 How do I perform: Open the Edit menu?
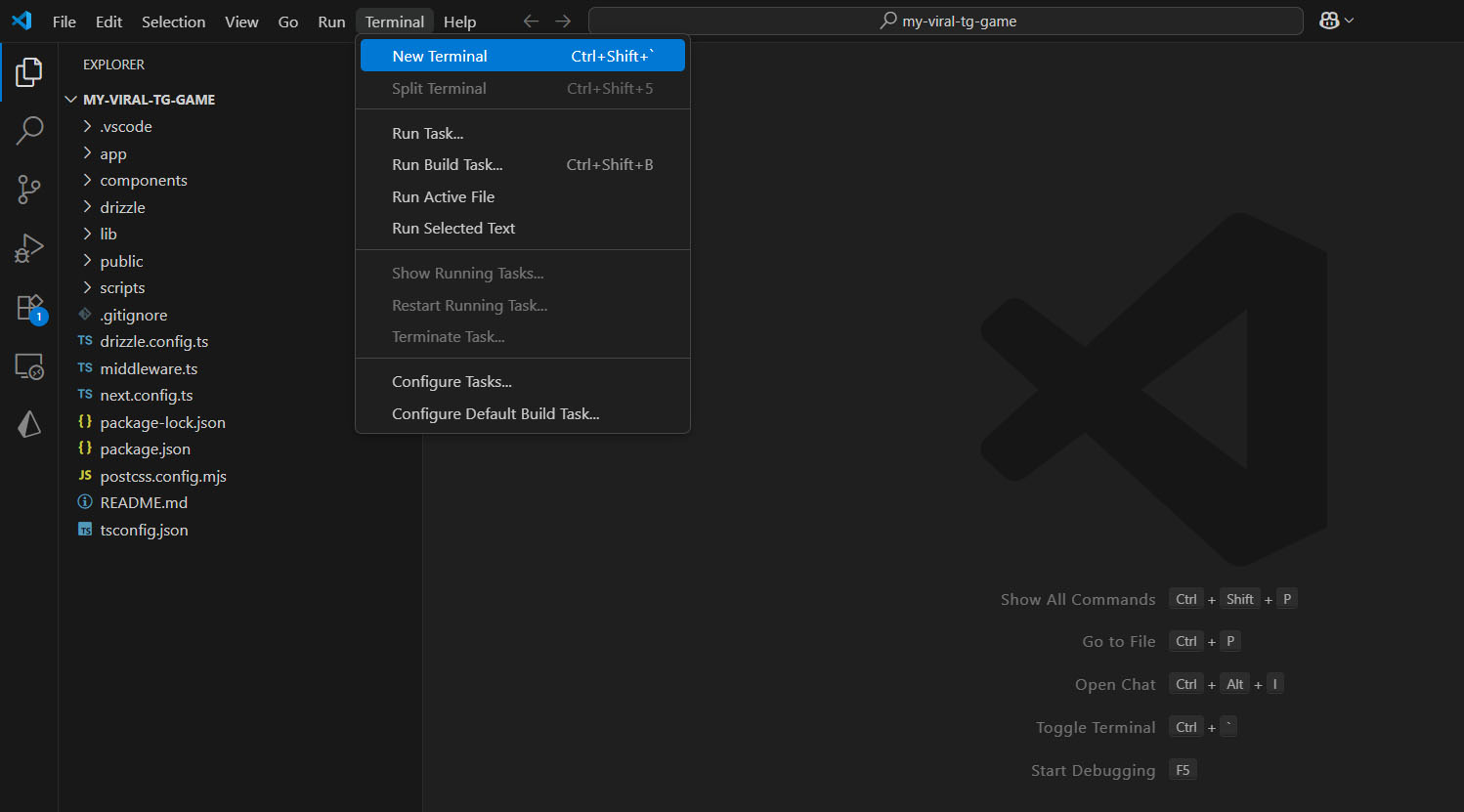click(108, 21)
